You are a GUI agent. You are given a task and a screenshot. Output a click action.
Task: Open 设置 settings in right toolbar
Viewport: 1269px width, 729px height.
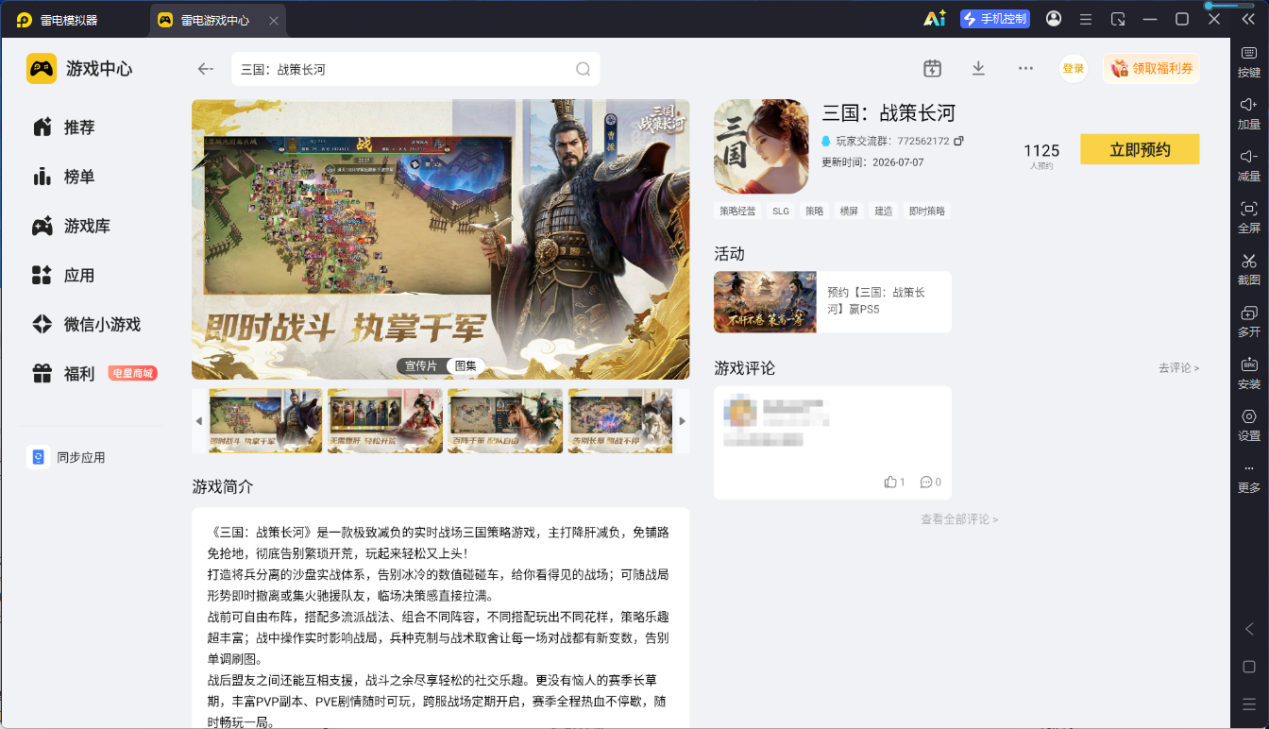point(1249,425)
